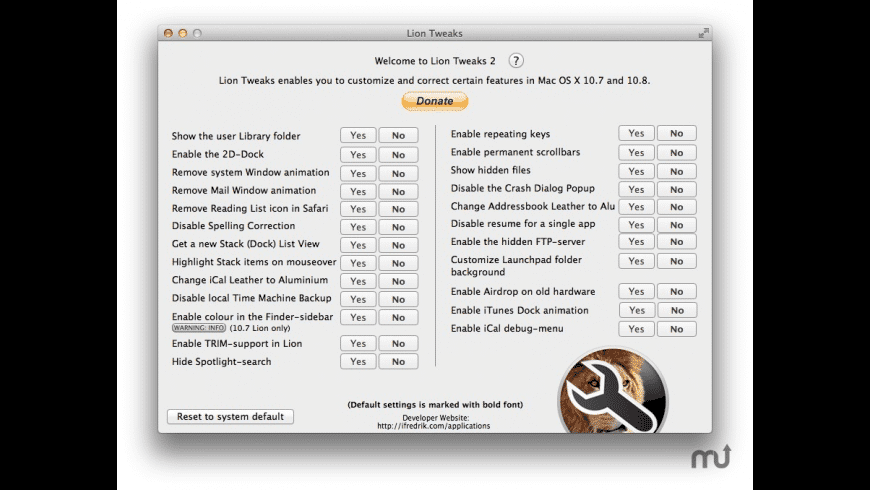Image resolution: width=870 pixels, height=490 pixels.
Task: Click Yes for Show hidden files
Action: 636,171
